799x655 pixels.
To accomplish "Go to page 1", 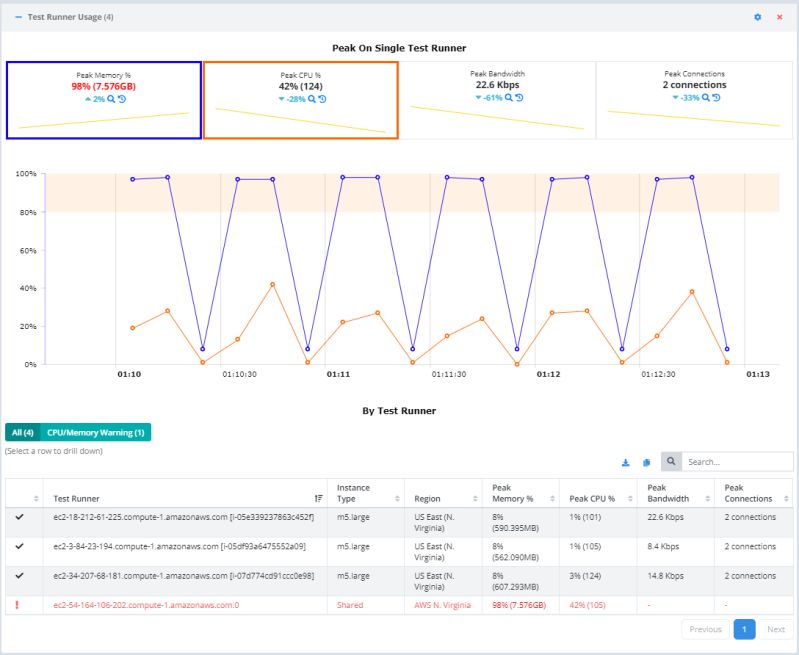I will click(744, 629).
